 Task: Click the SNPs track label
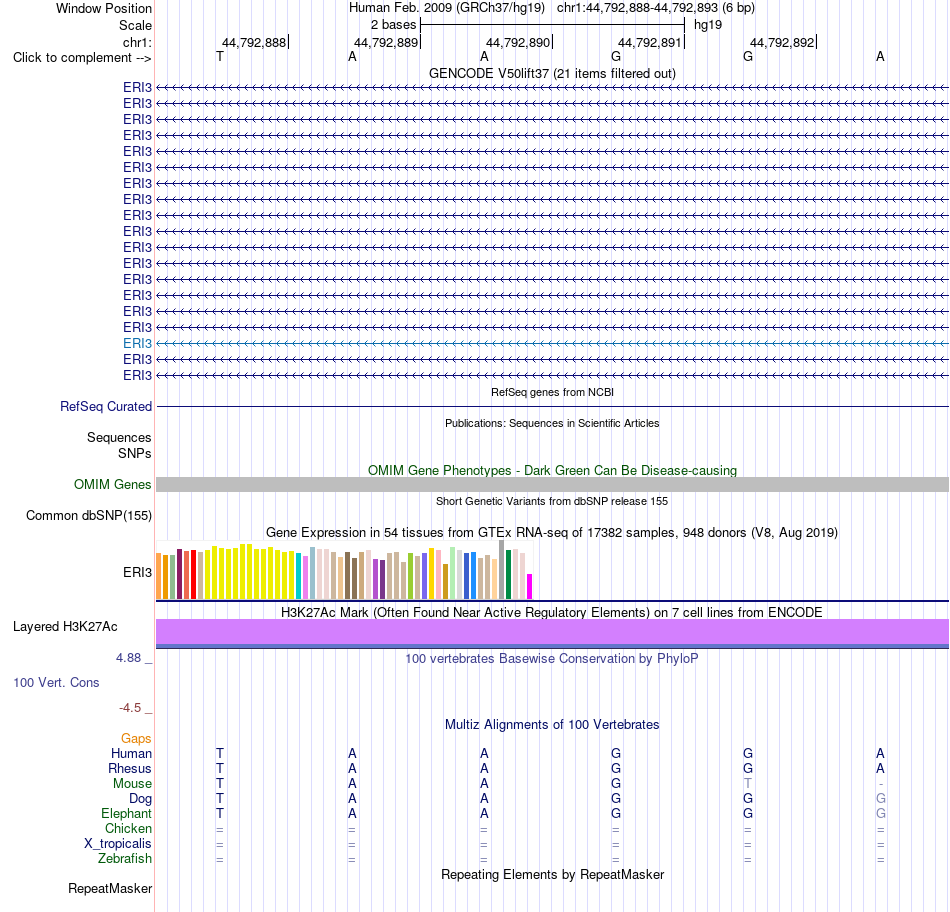(135, 453)
